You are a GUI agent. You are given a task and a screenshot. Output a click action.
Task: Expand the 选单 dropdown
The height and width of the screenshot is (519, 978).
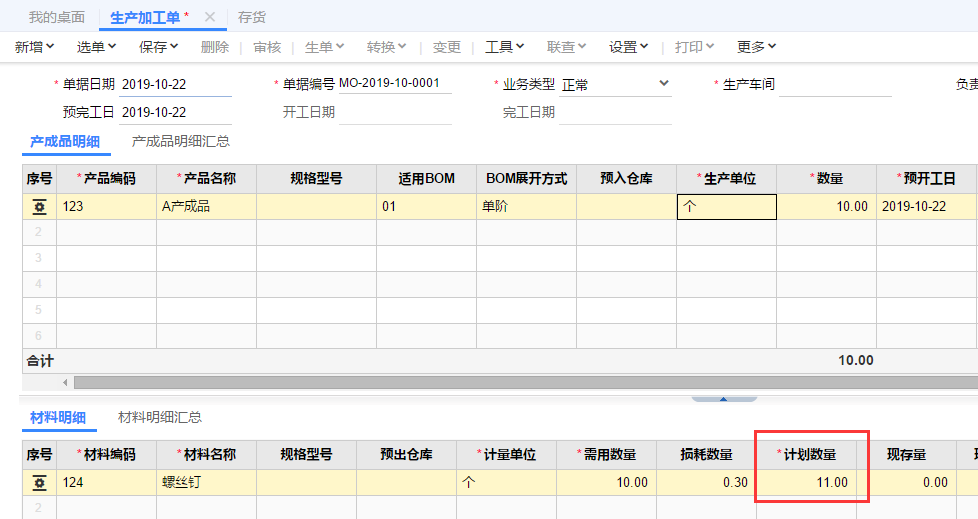point(96,47)
